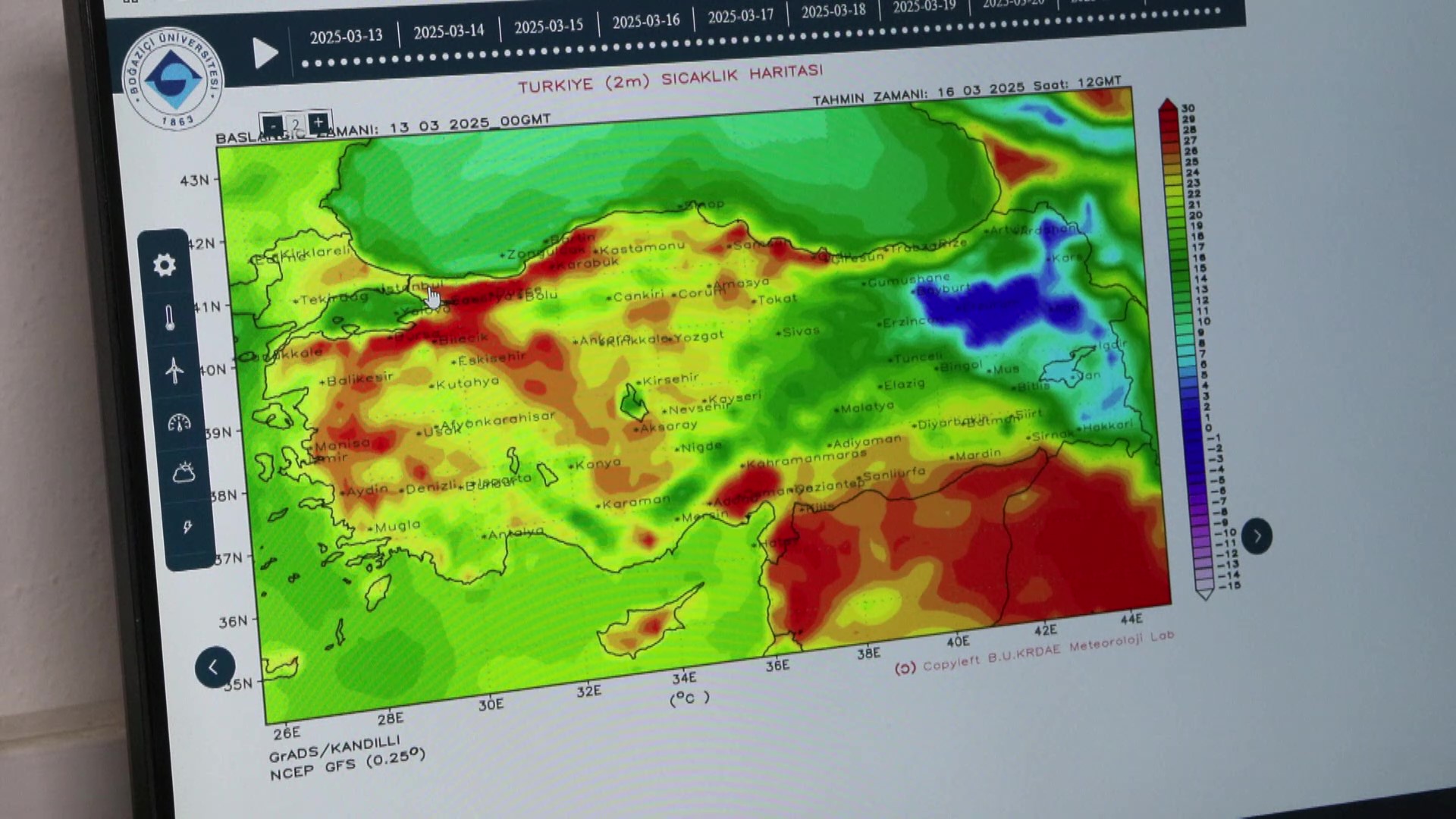
Task: Click the Aydin city label
Action: coord(364,490)
